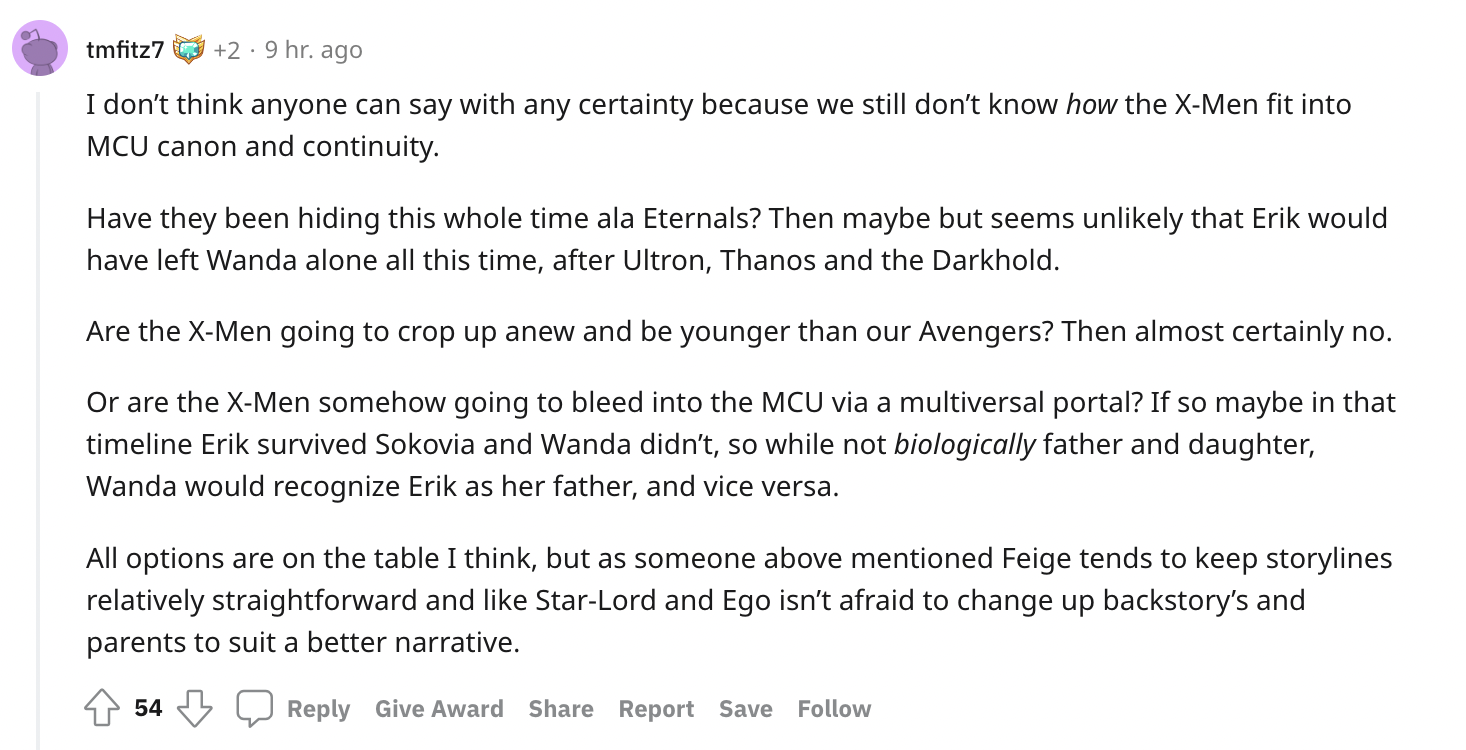Share this comment

561,709
